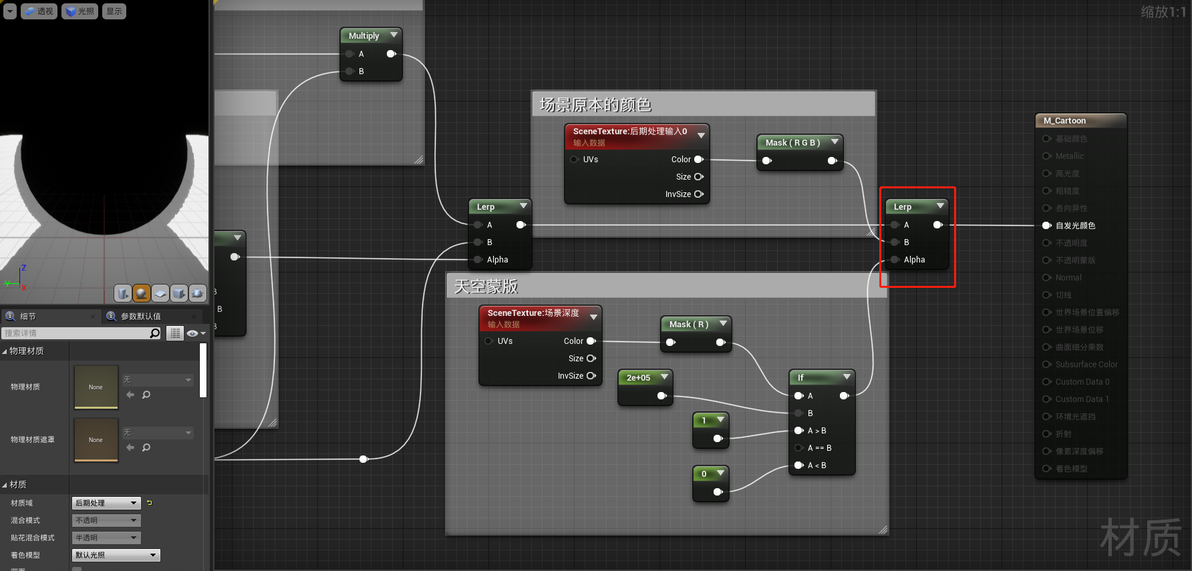
Task: Switch to the 参数默认值 tab
Action: click(x=141, y=316)
